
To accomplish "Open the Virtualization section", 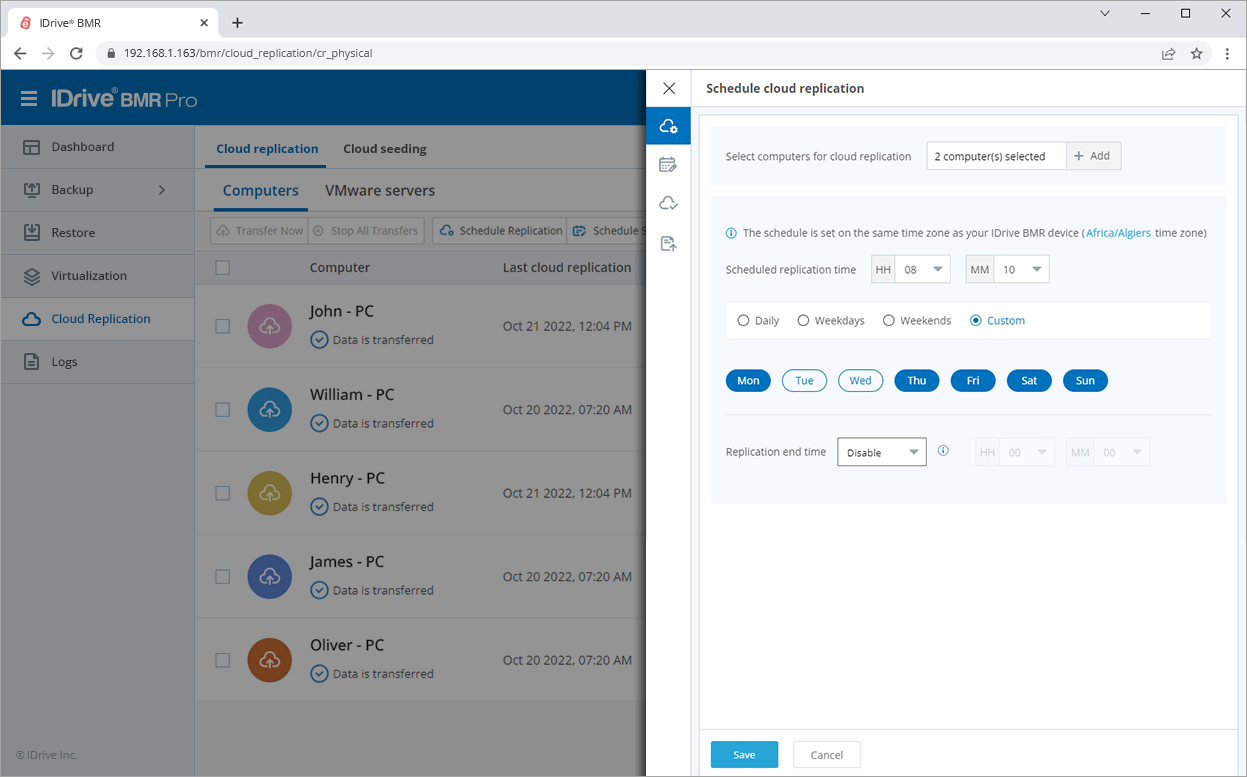I will click(95, 275).
